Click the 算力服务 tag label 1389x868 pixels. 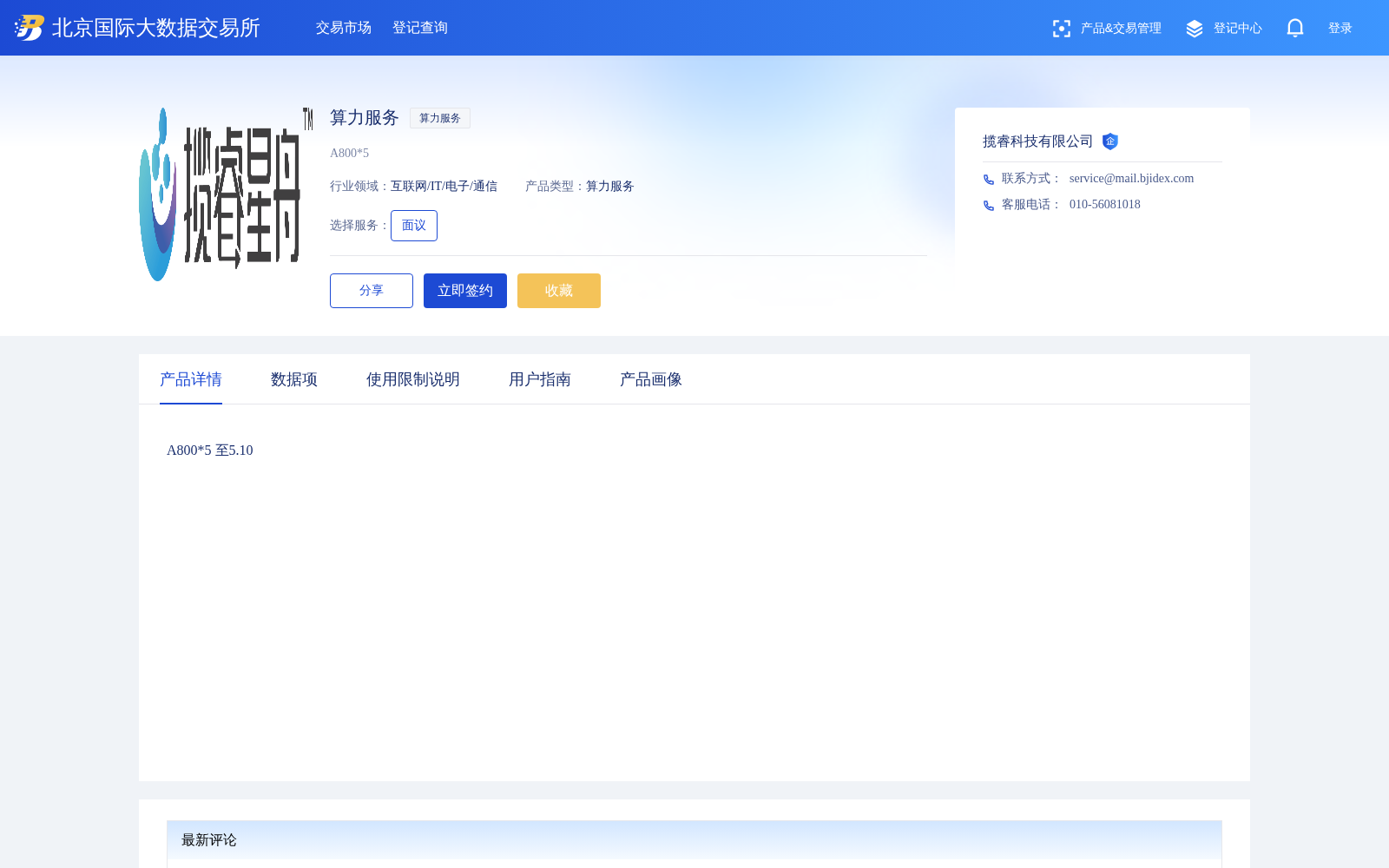(x=440, y=118)
